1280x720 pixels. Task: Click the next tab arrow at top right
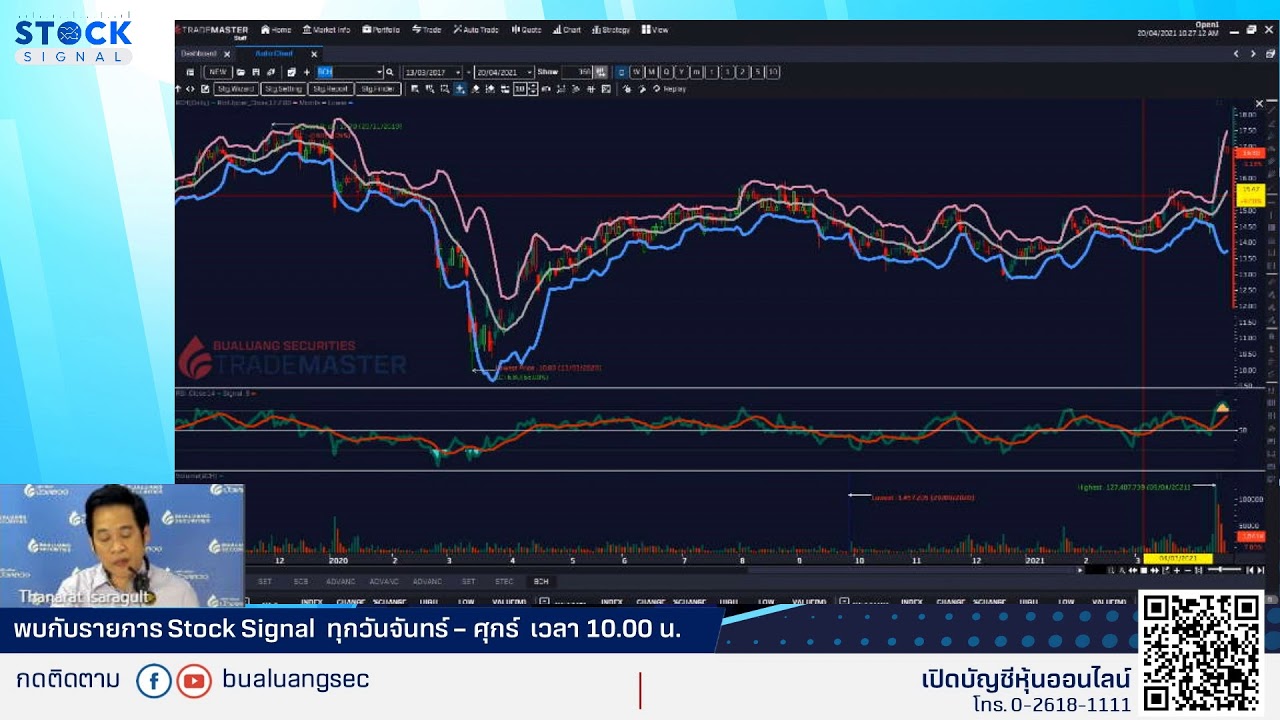tap(1252, 54)
